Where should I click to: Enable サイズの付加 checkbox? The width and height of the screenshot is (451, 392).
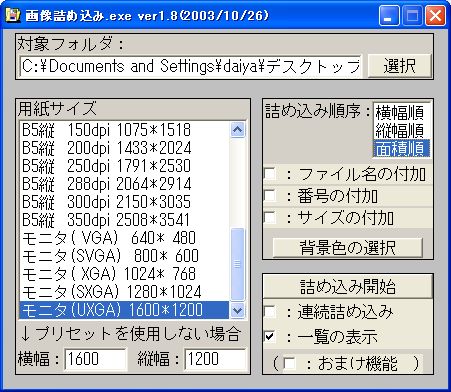tap(269, 218)
